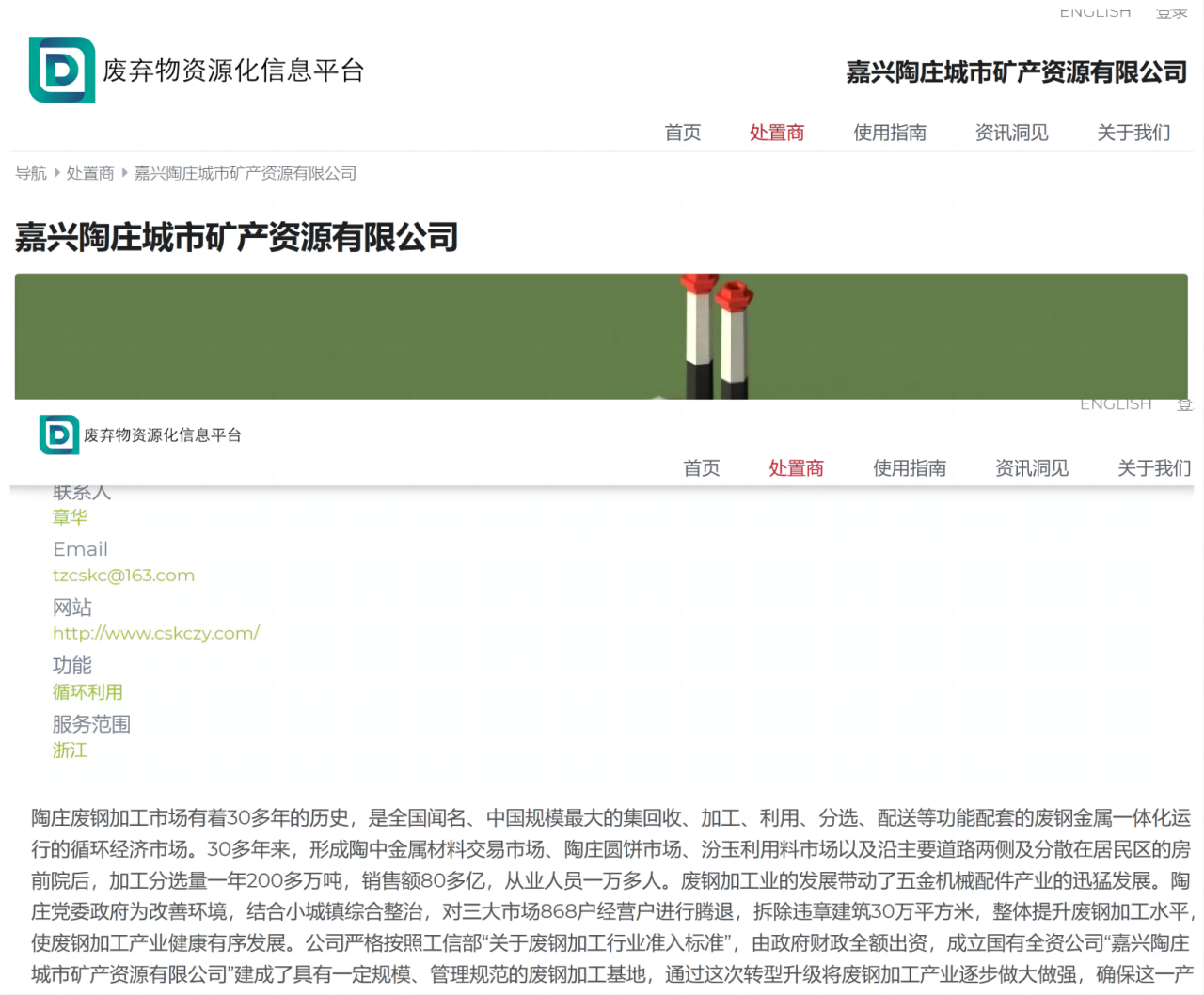
Task: Click the Email label
Action: 80,549
